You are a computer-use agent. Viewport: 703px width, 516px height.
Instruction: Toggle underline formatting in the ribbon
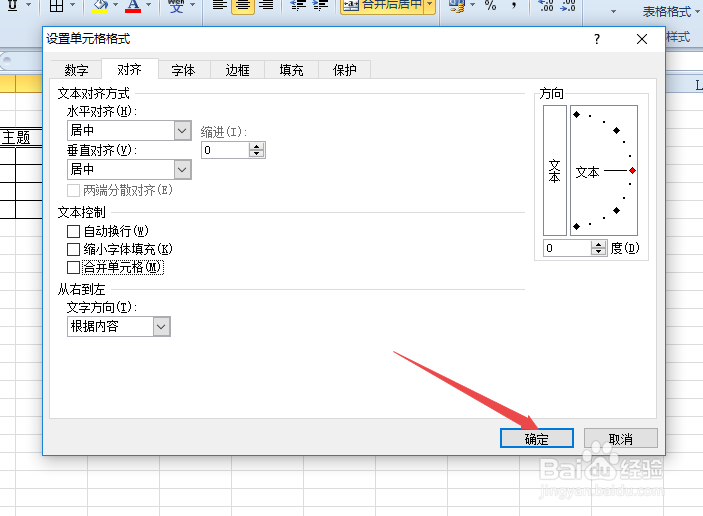tap(13, 5)
